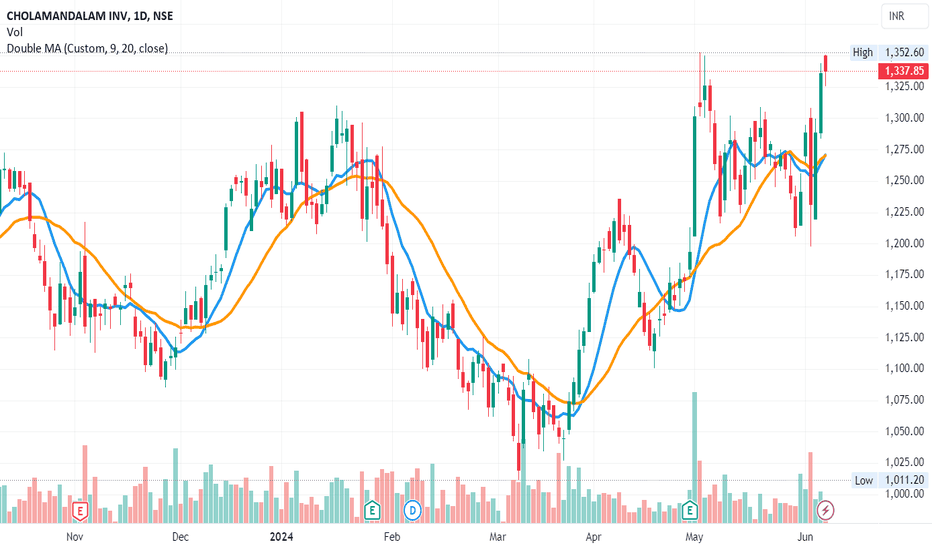Viewport: 932px width, 550px height.
Task: Click the green earnings E marker near May
Action: (x=689, y=510)
